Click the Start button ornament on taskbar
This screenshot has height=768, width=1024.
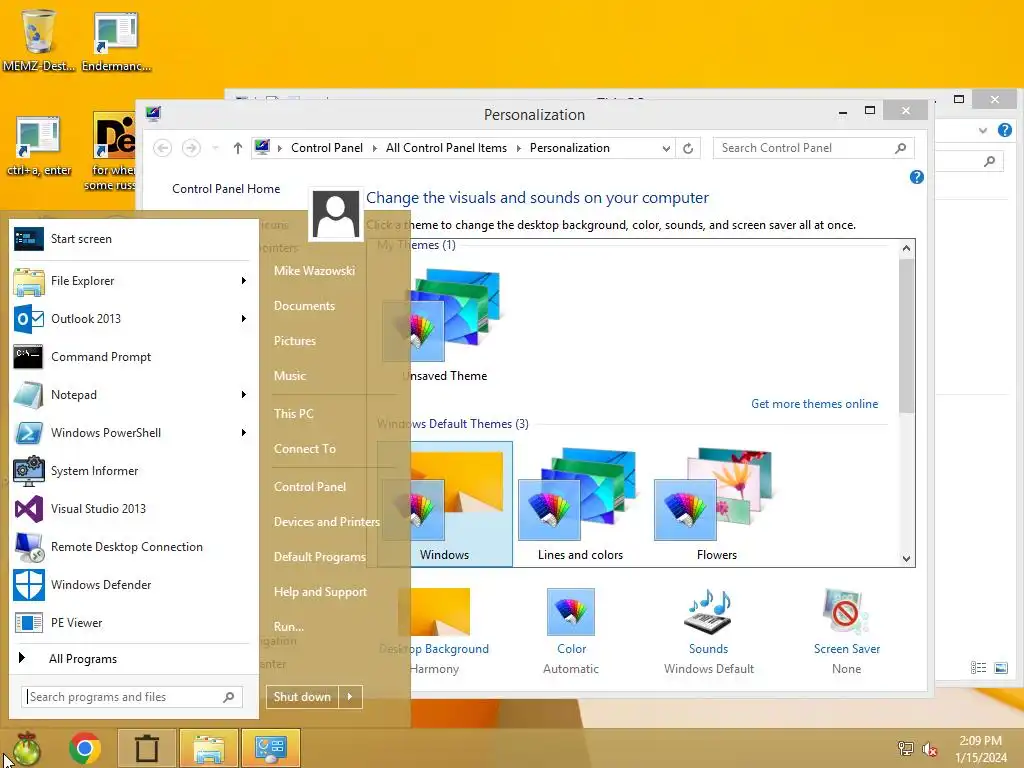[x=26, y=748]
